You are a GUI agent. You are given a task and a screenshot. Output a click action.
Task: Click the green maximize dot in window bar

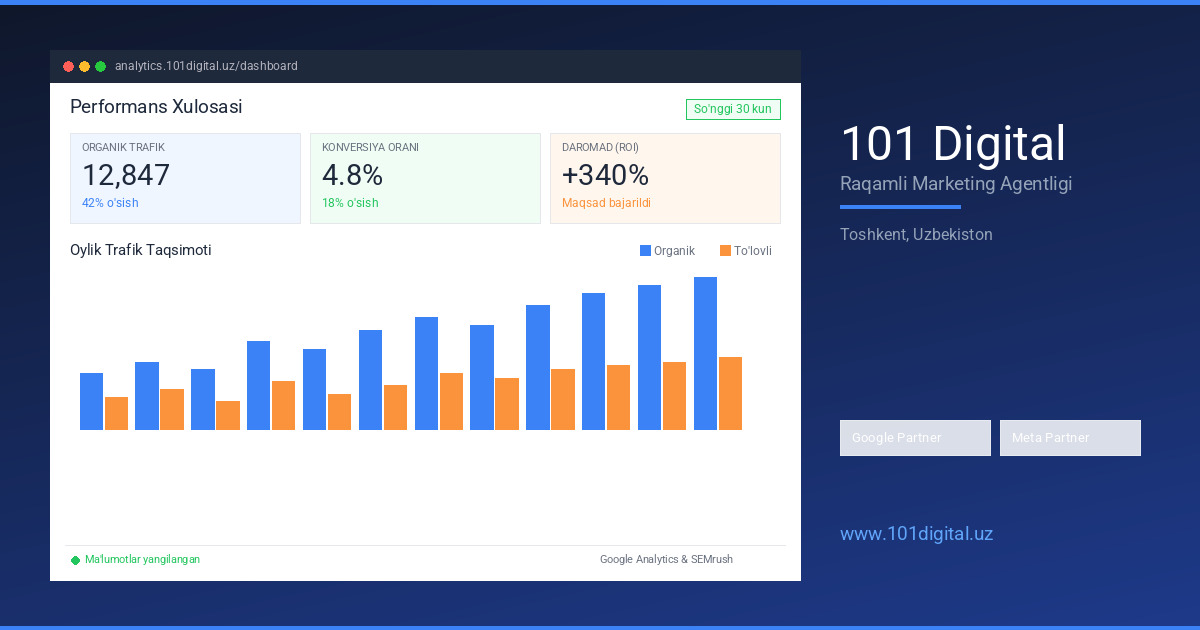click(x=100, y=67)
